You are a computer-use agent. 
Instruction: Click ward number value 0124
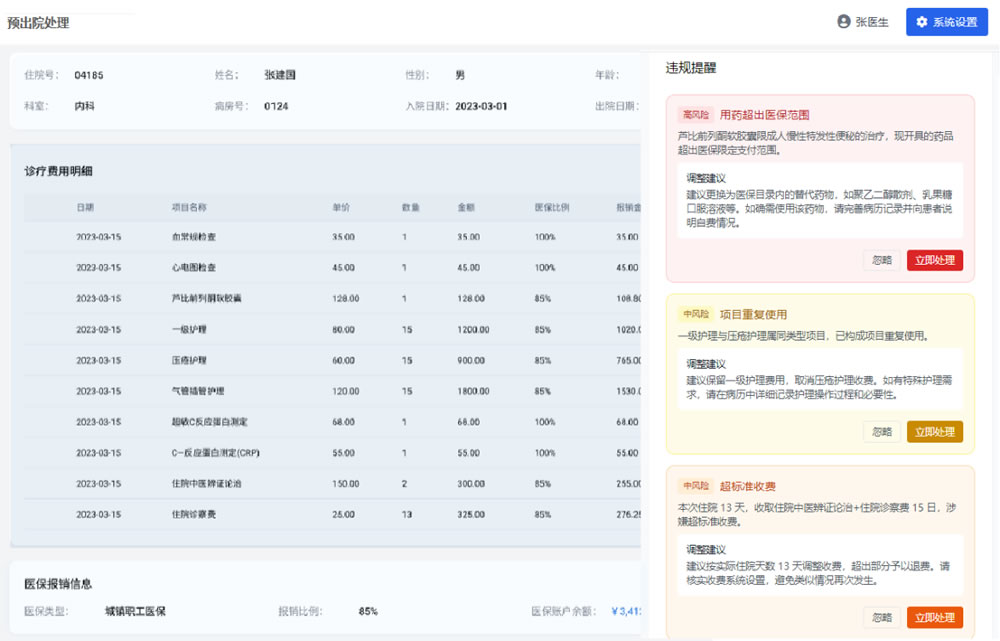(276, 106)
